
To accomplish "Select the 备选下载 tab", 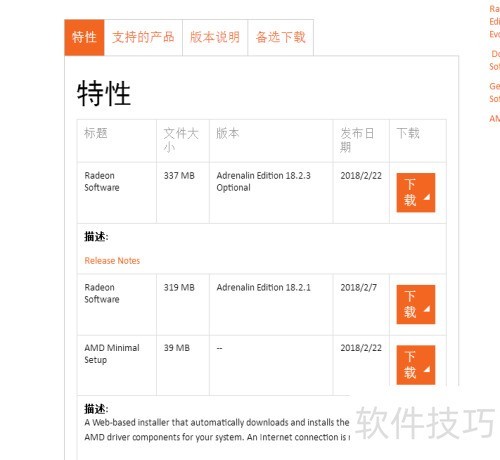I will pyautogui.click(x=281, y=37).
